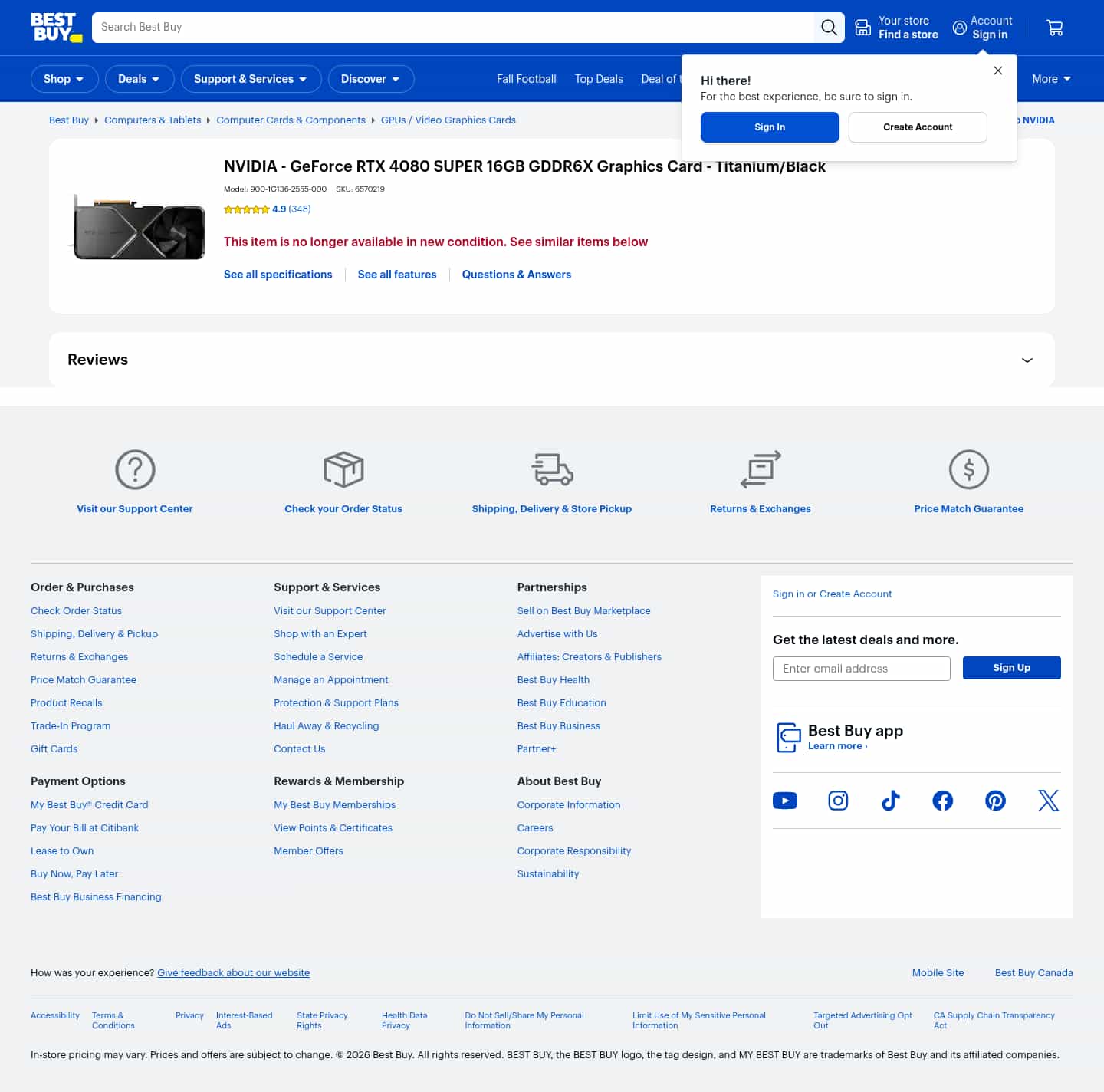Click the Sign Up button
The height and width of the screenshot is (1092, 1104).
pyautogui.click(x=1012, y=668)
